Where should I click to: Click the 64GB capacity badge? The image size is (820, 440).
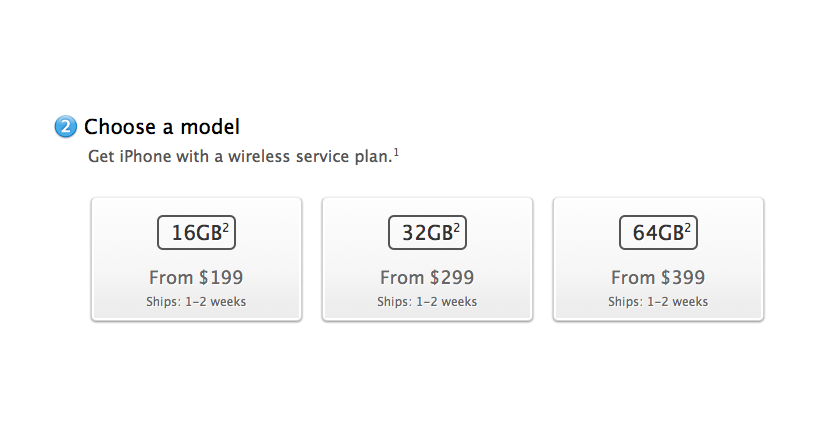(658, 232)
